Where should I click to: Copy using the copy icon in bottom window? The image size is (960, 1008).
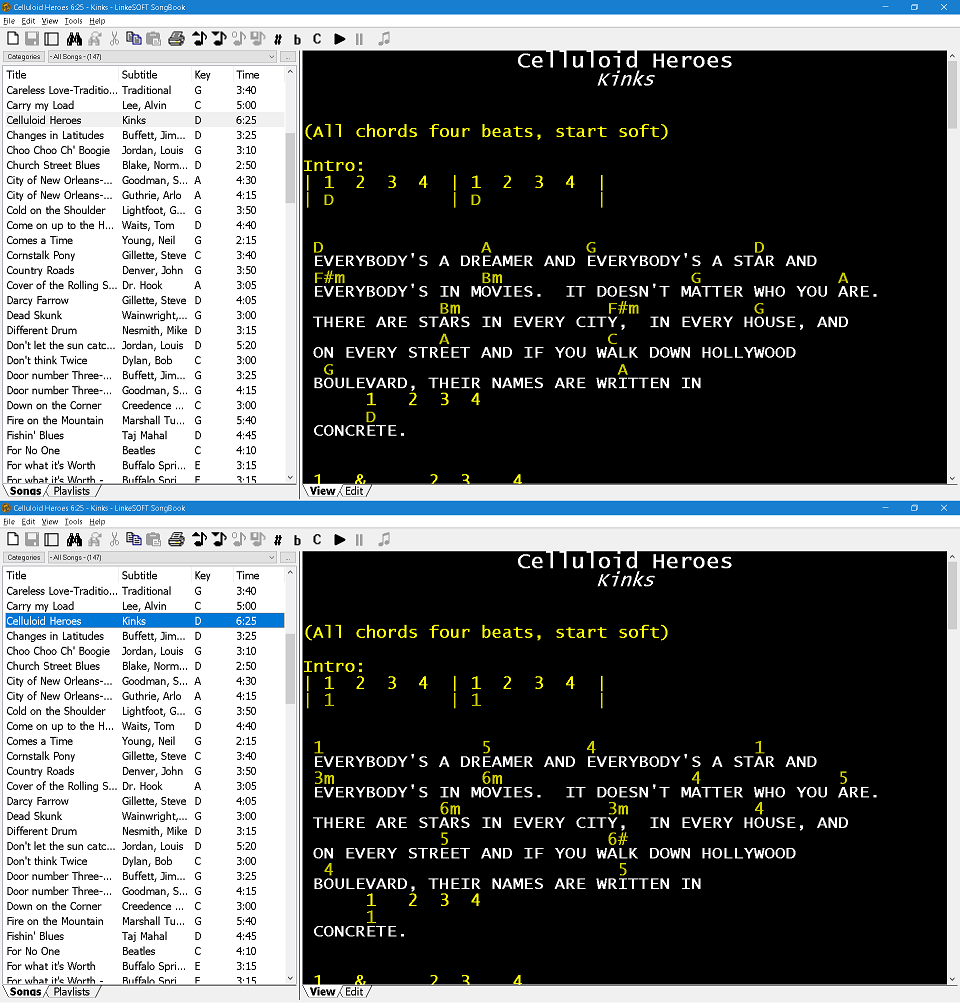[x=134, y=540]
